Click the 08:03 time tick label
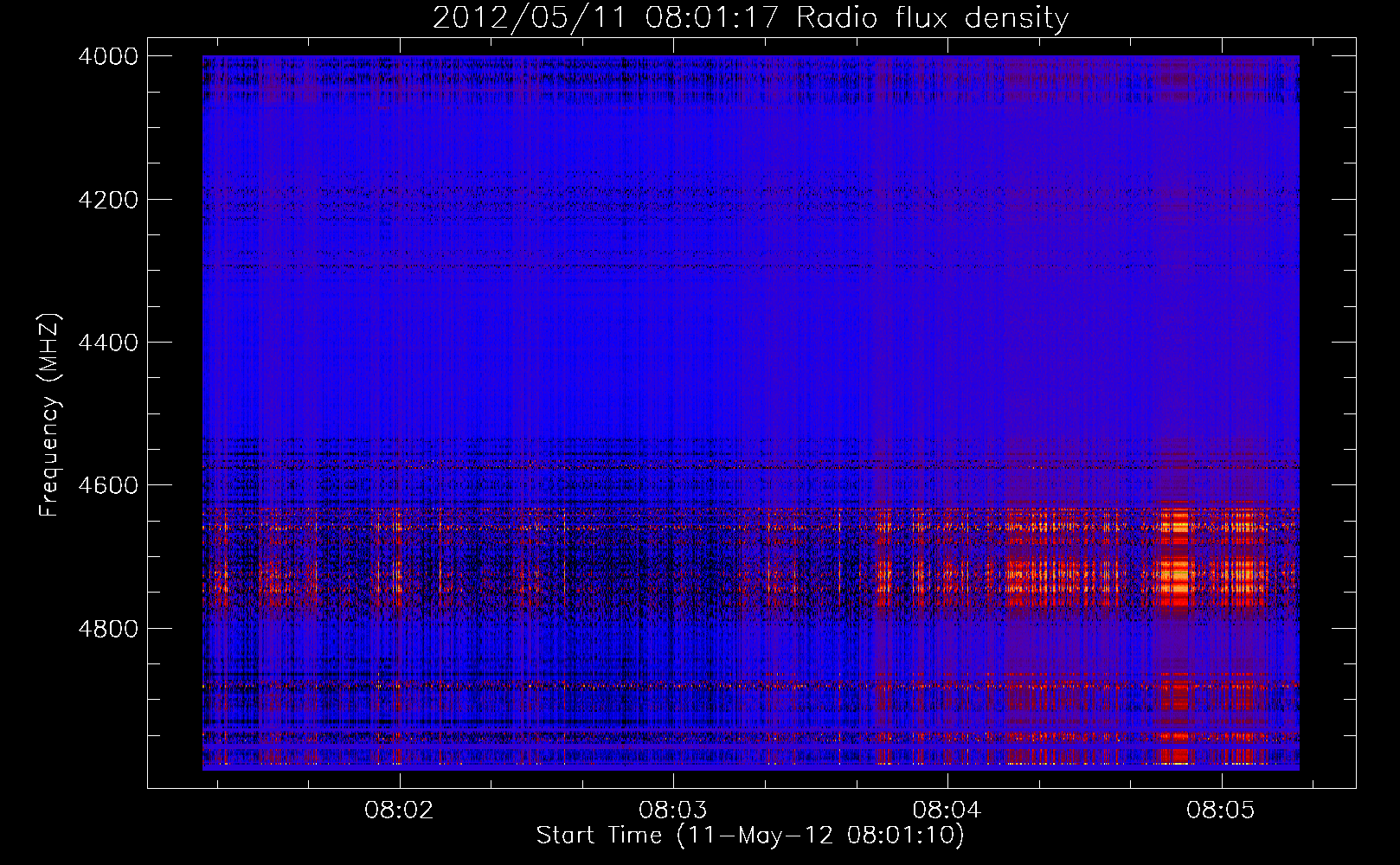The image size is (1400, 865). (x=672, y=811)
